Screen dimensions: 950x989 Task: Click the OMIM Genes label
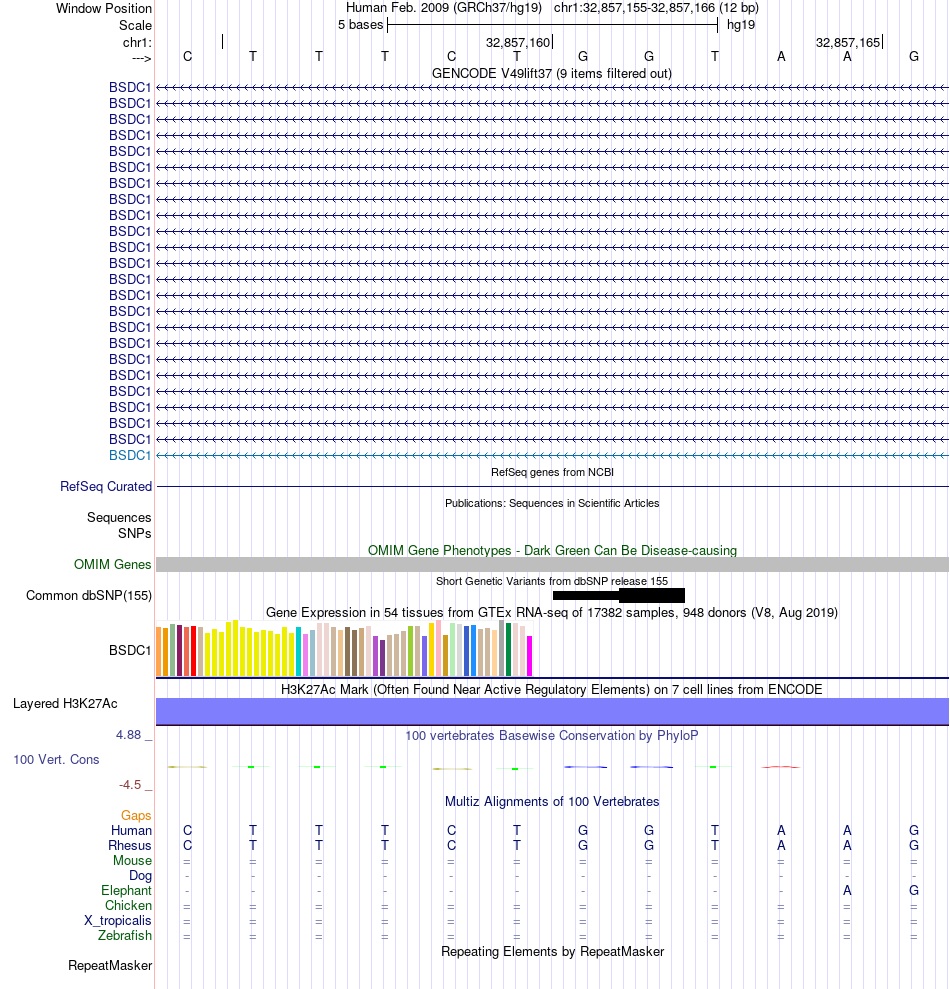click(x=112, y=565)
